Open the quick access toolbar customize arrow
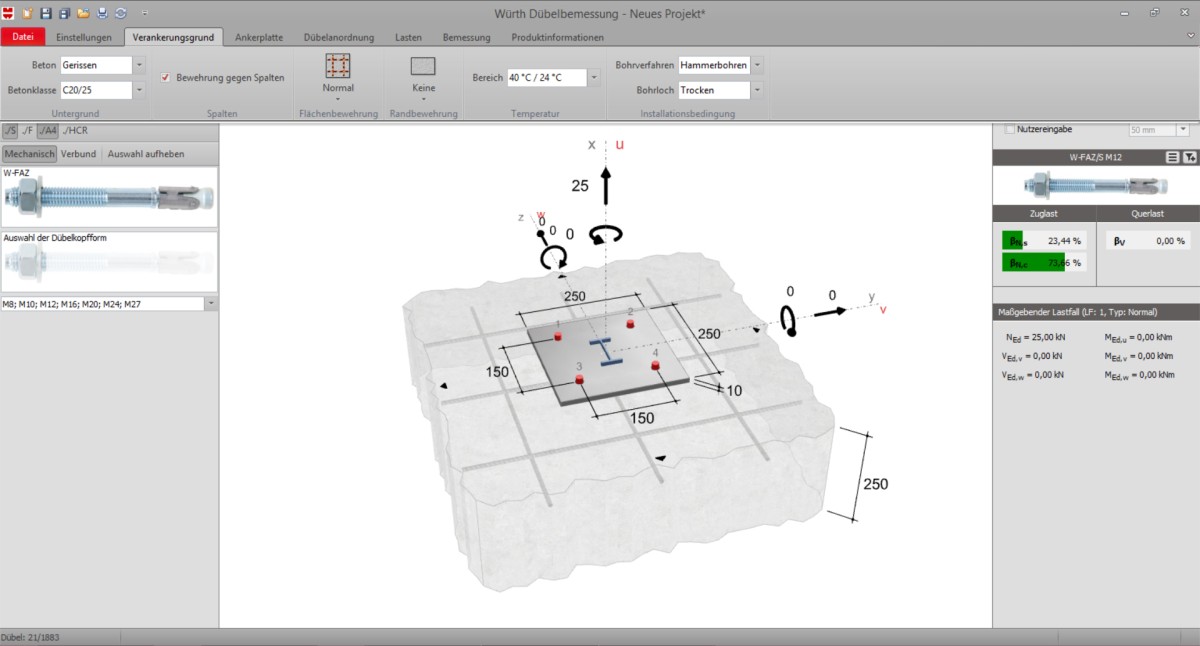This screenshot has height=646, width=1200. [x=145, y=13]
